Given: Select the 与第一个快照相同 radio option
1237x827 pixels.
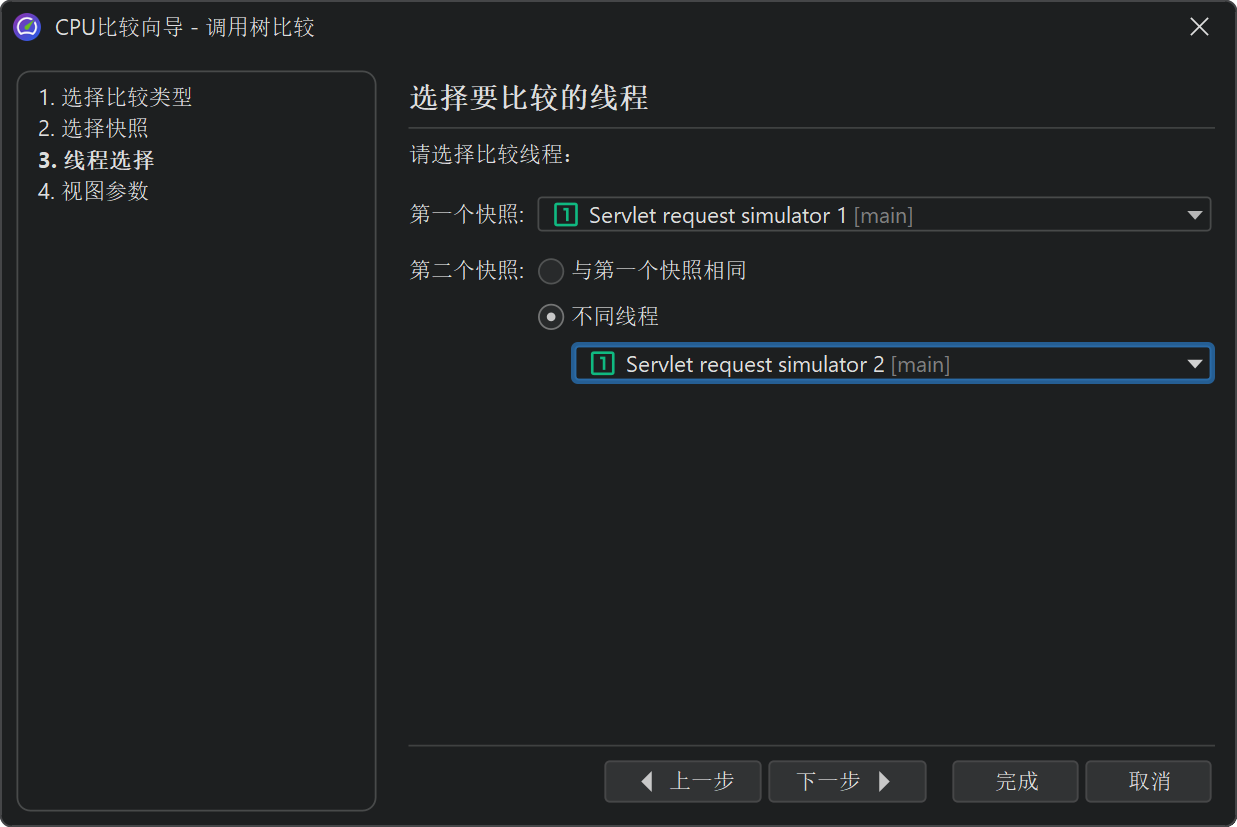Looking at the screenshot, I should click(x=551, y=271).
